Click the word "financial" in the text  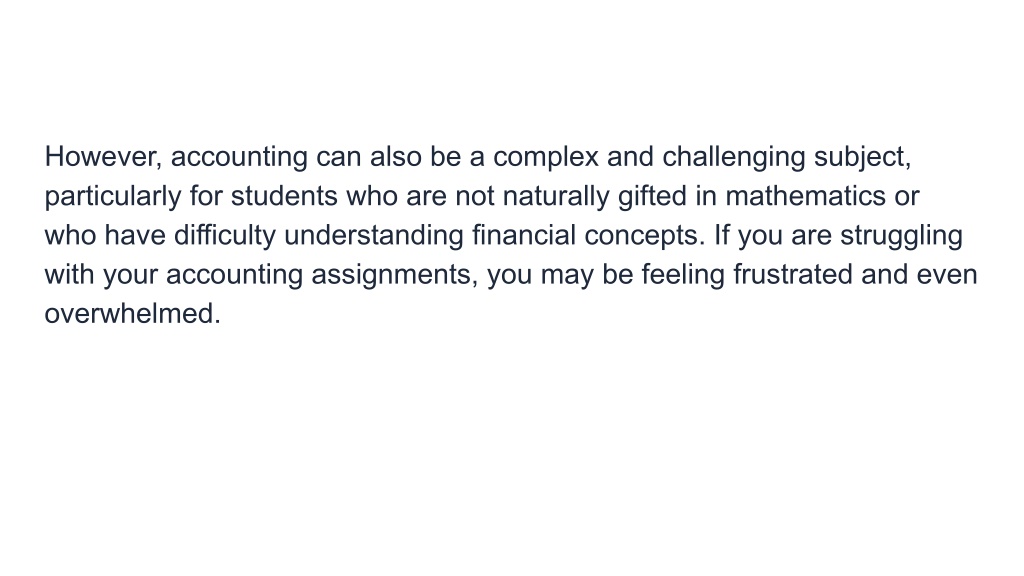pyautogui.click(x=524, y=236)
